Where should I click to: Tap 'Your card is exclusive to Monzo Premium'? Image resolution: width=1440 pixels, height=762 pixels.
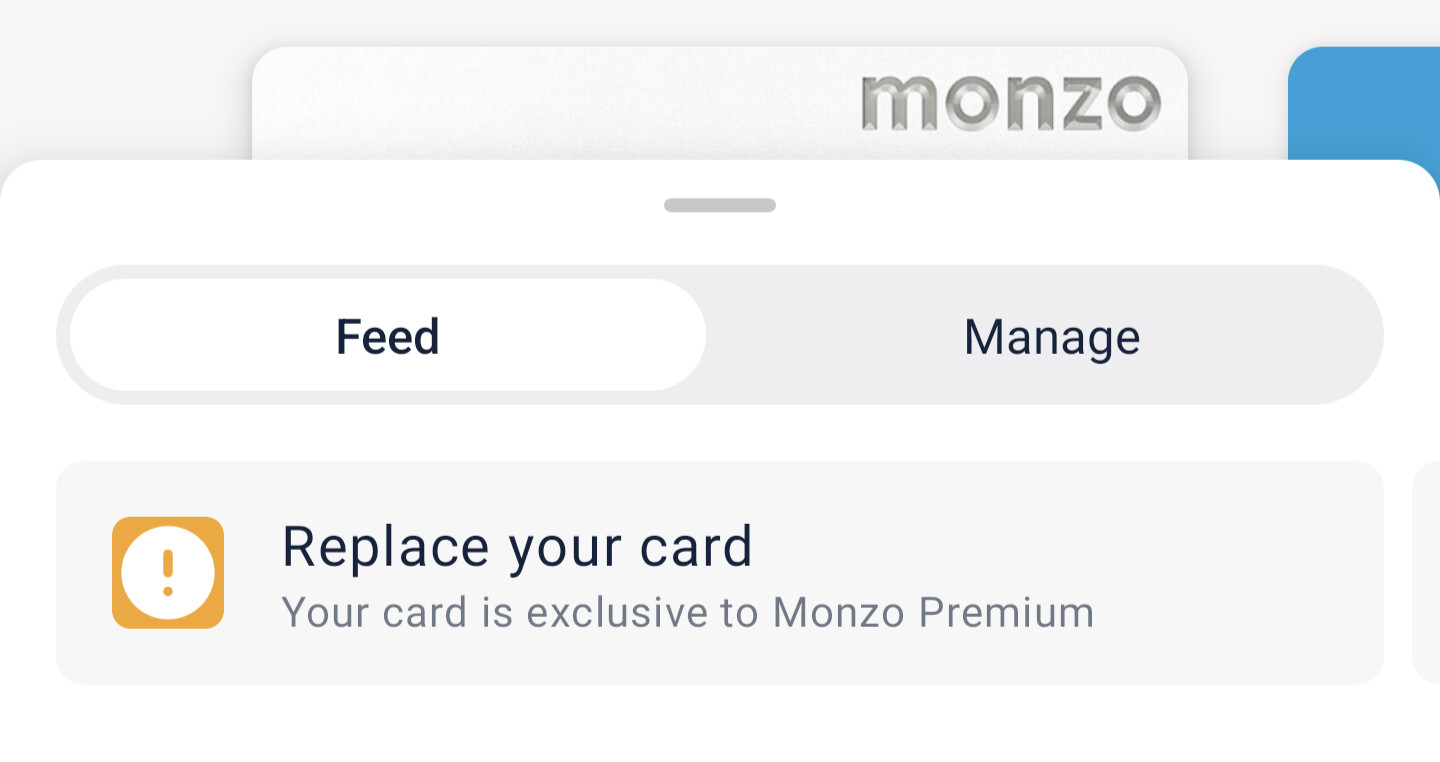point(687,612)
